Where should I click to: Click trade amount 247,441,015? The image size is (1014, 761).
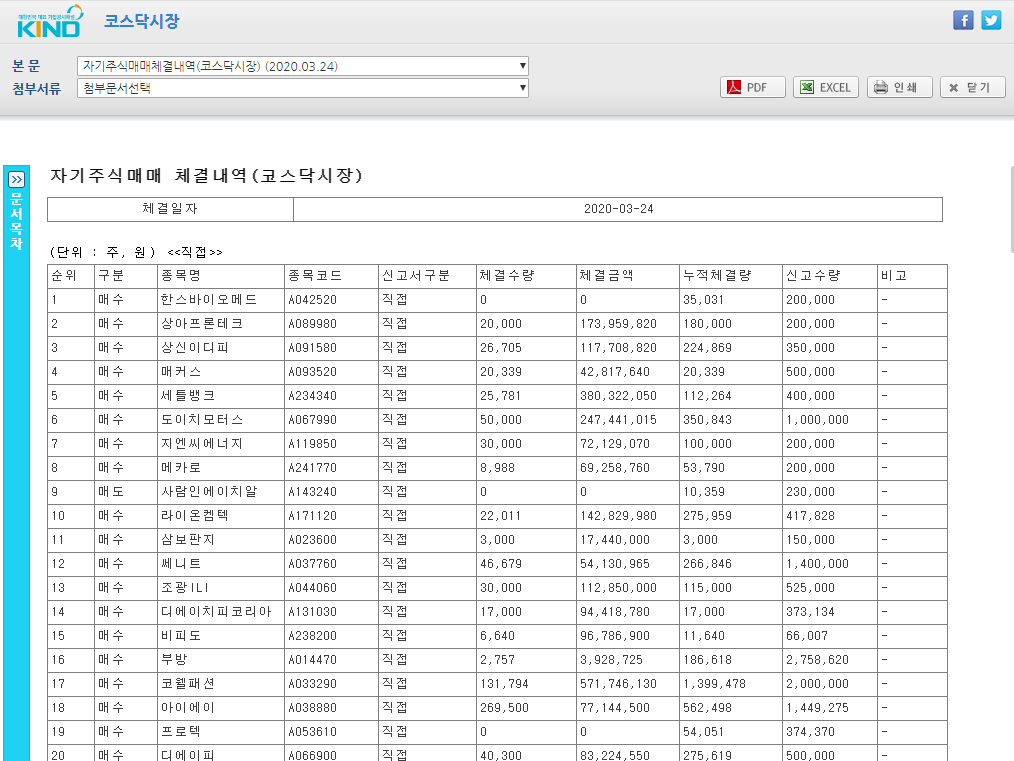[618, 420]
